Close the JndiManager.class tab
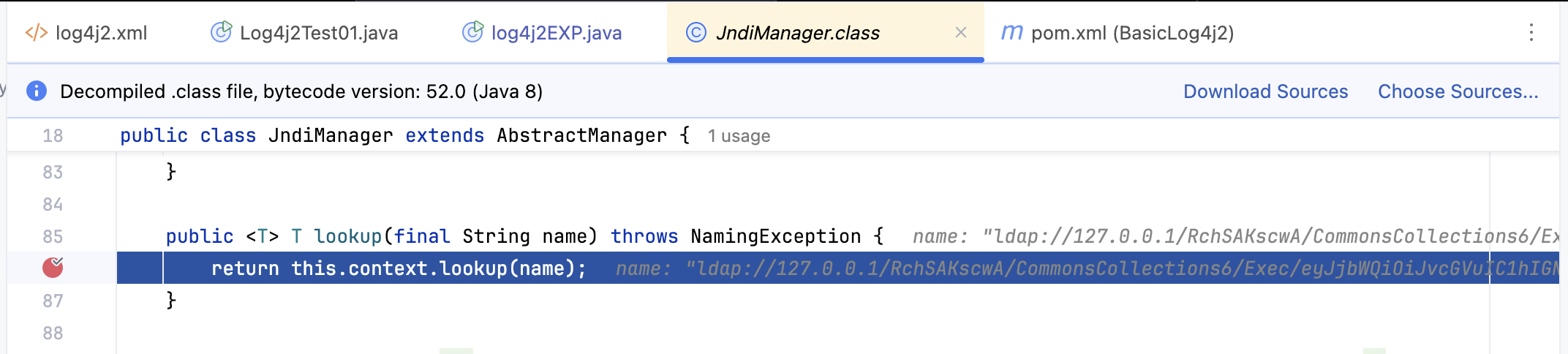 click(x=961, y=33)
